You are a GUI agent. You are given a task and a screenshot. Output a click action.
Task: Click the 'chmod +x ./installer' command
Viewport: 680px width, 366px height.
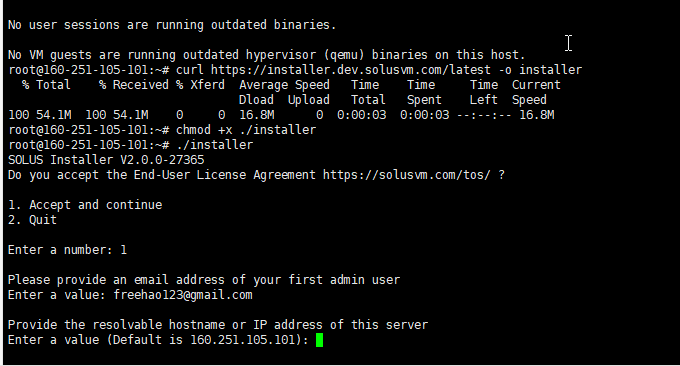(246, 130)
